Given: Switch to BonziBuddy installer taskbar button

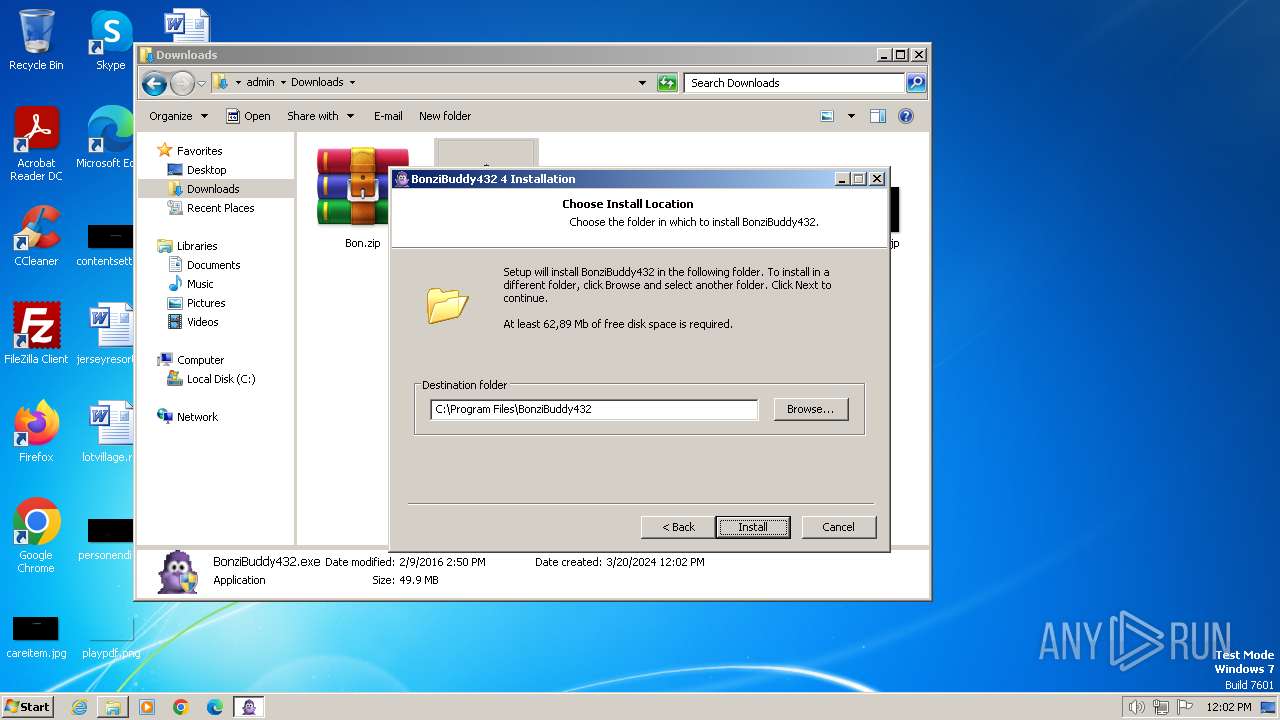Looking at the screenshot, I should click(249, 707).
